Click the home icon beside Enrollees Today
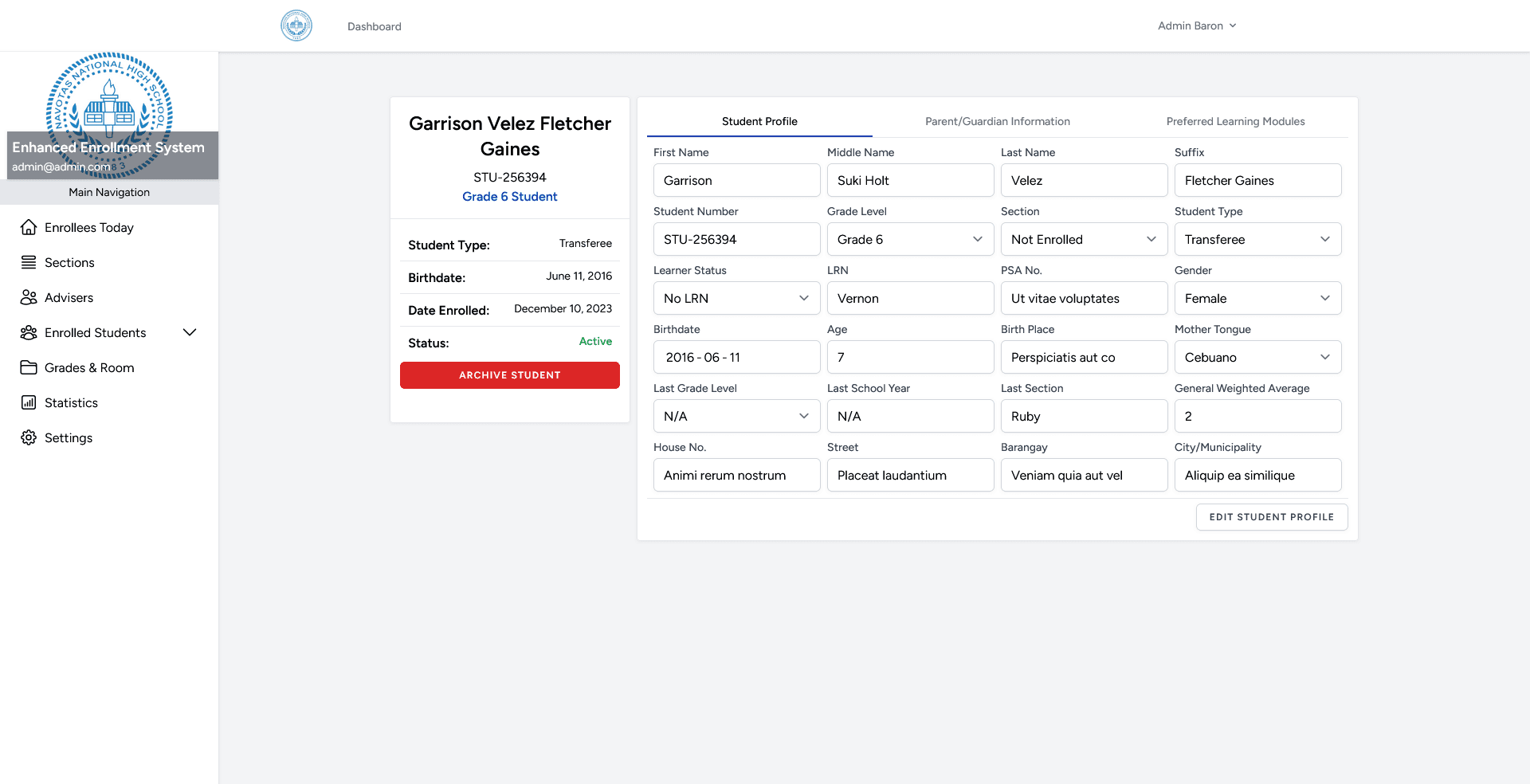Screen dimensions: 1530x784 pos(29,227)
